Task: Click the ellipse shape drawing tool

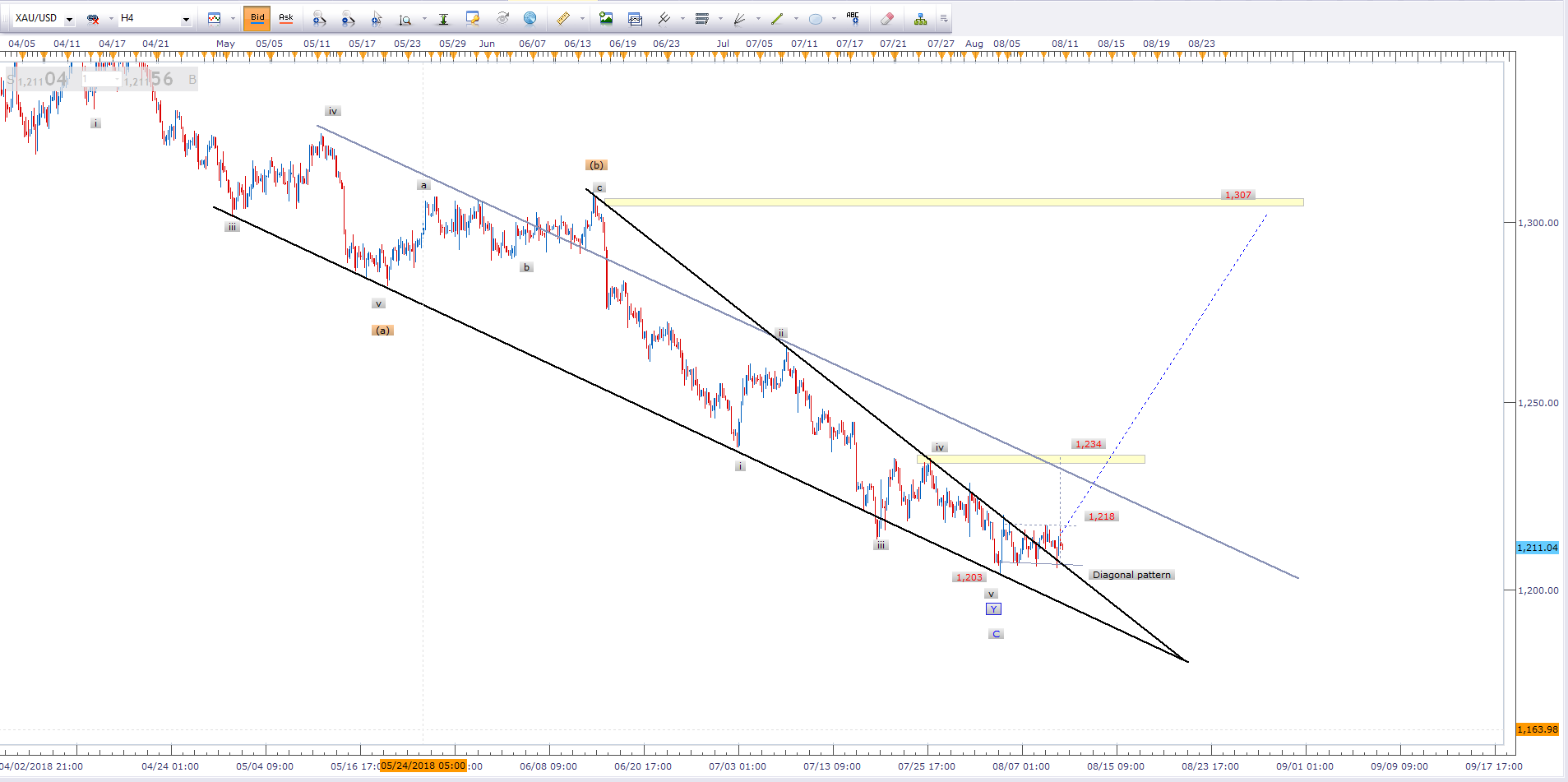Action: tap(816, 18)
